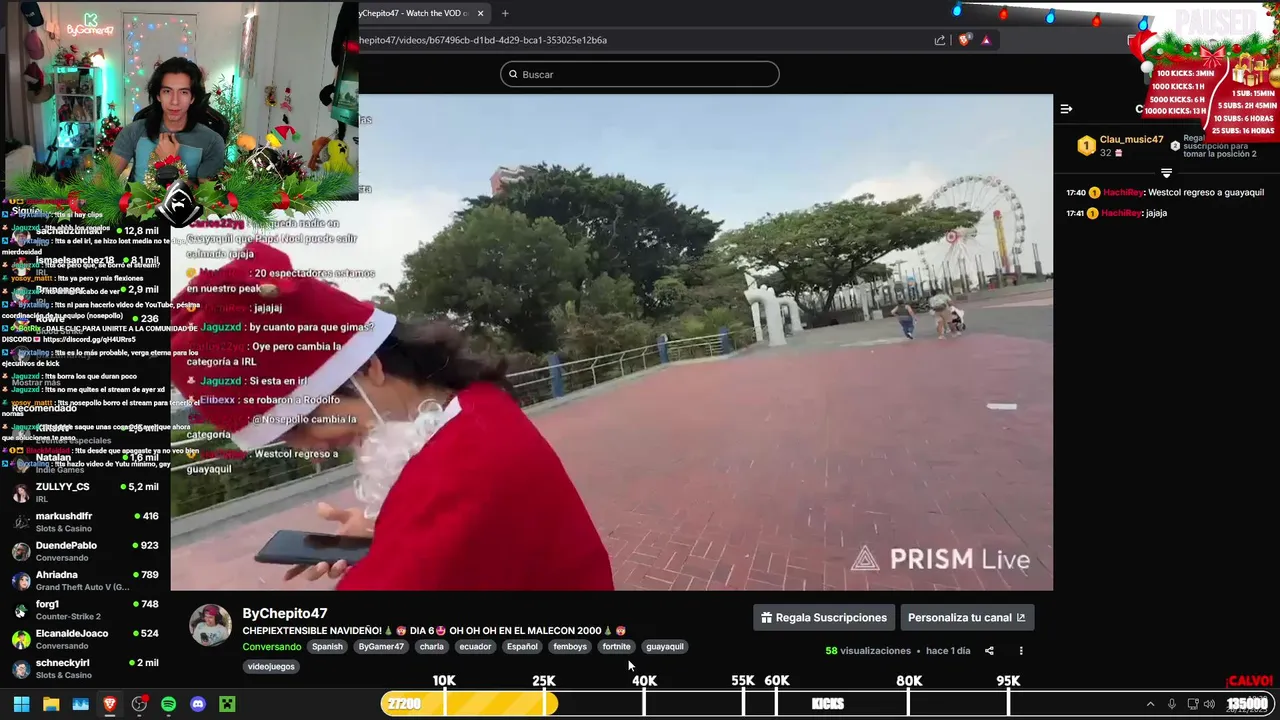This screenshot has width=1280, height=720.
Task: Open Discord from the taskbar
Action: point(198,704)
